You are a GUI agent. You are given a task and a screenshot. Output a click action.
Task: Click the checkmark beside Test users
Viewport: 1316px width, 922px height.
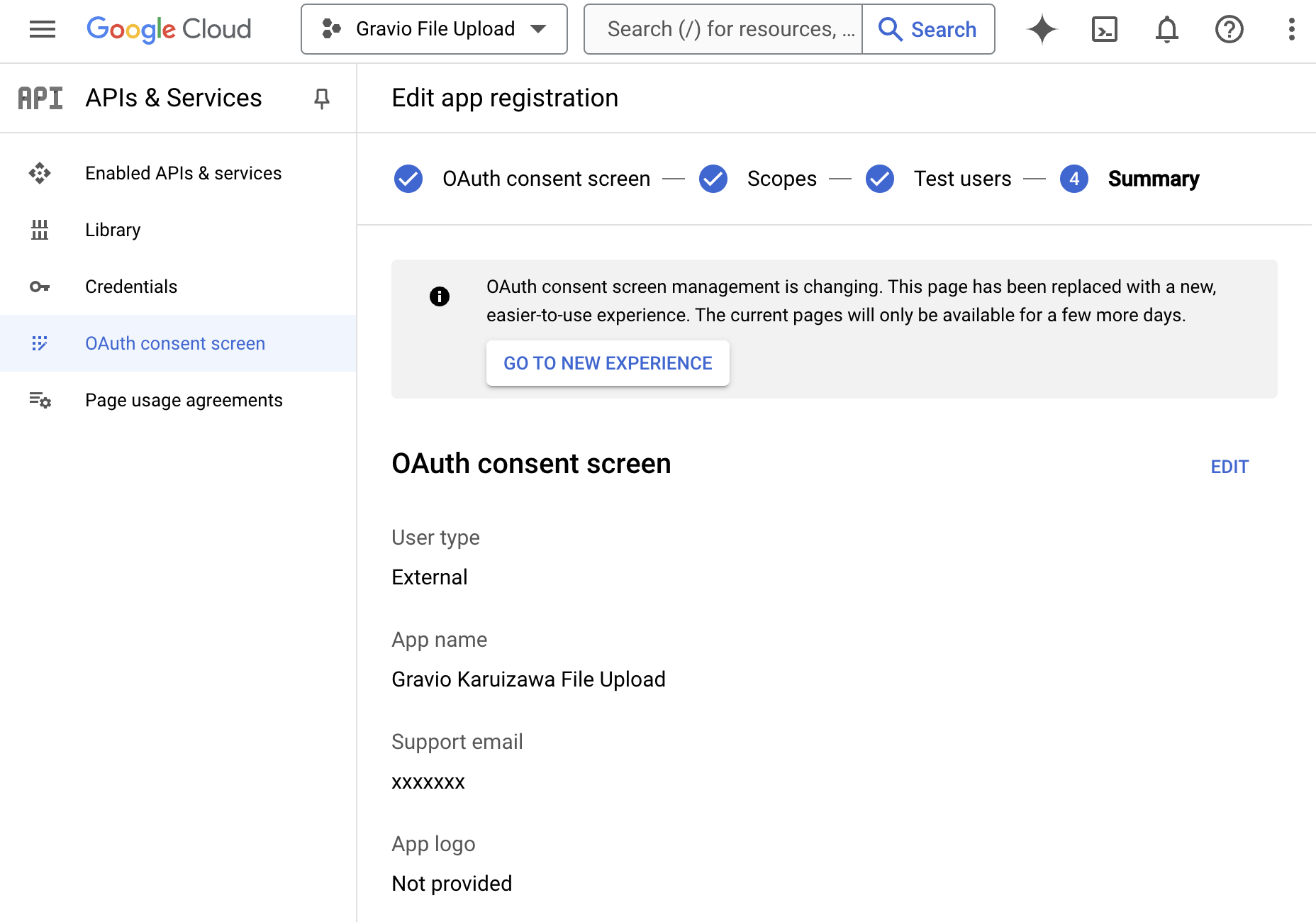880,179
